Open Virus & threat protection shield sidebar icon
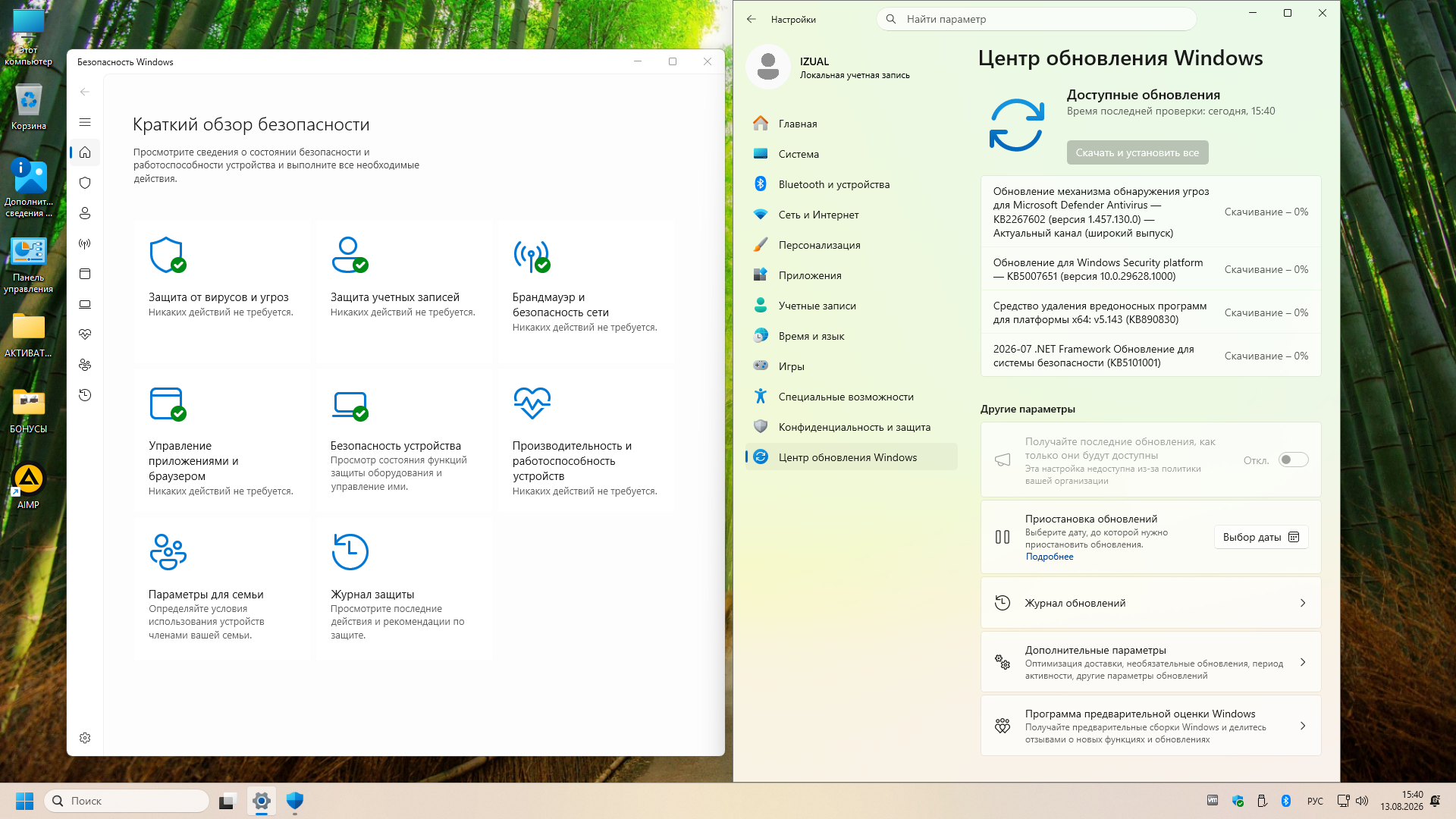 coord(85,183)
